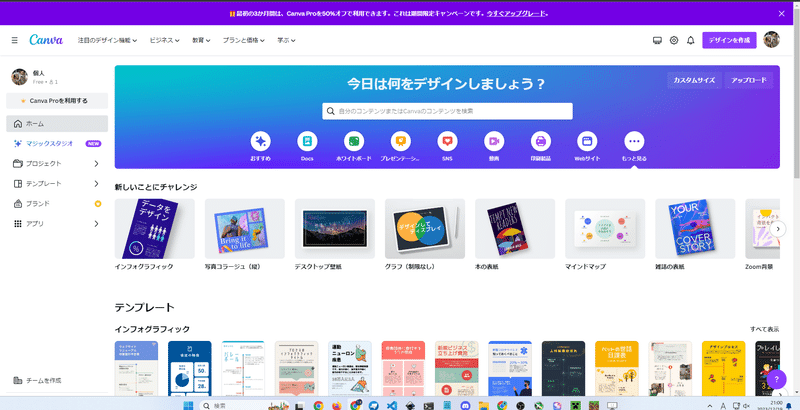The width and height of the screenshot is (800, 410).
Task: Open テンプレート in the sidebar
Action: 57,184
